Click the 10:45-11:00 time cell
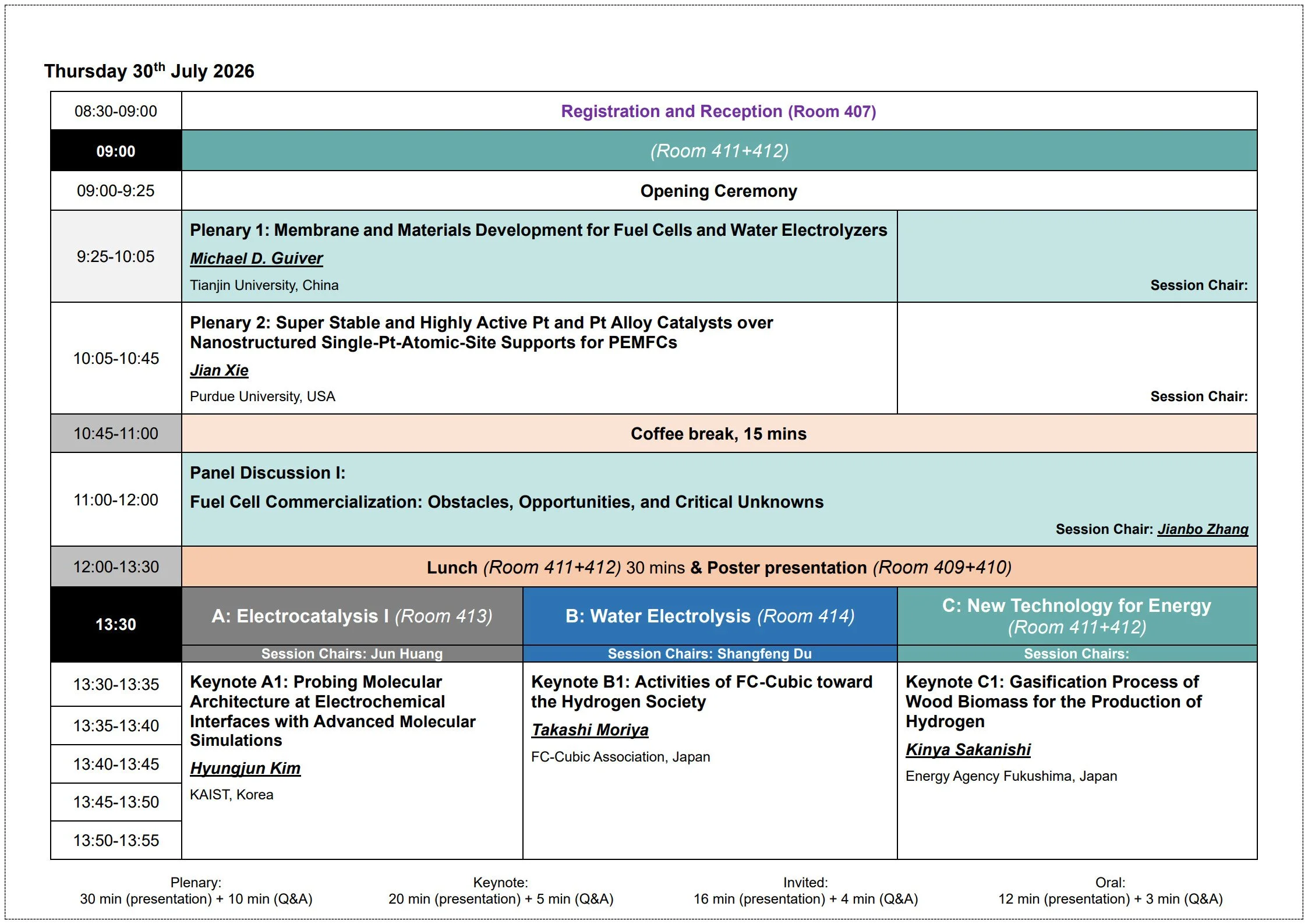This screenshot has width=1308, height=924. coord(116,434)
